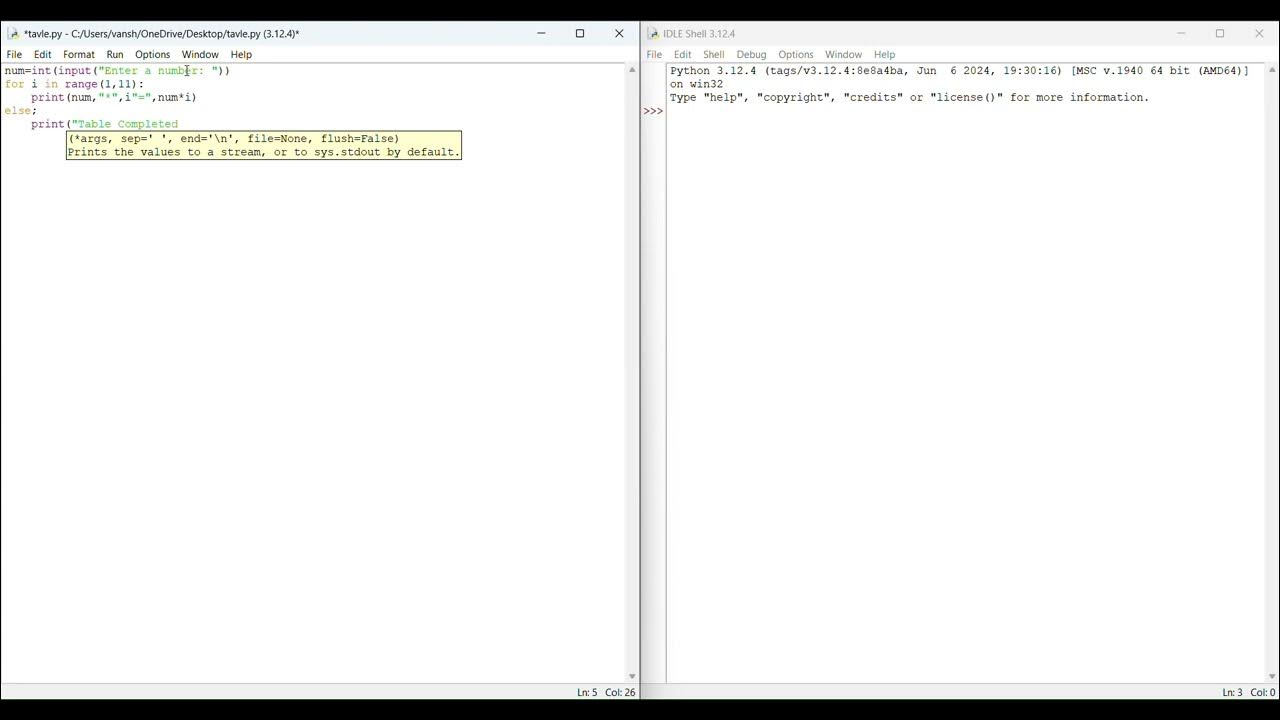Open Options menu in IDLE Shell

pyautogui.click(x=796, y=54)
